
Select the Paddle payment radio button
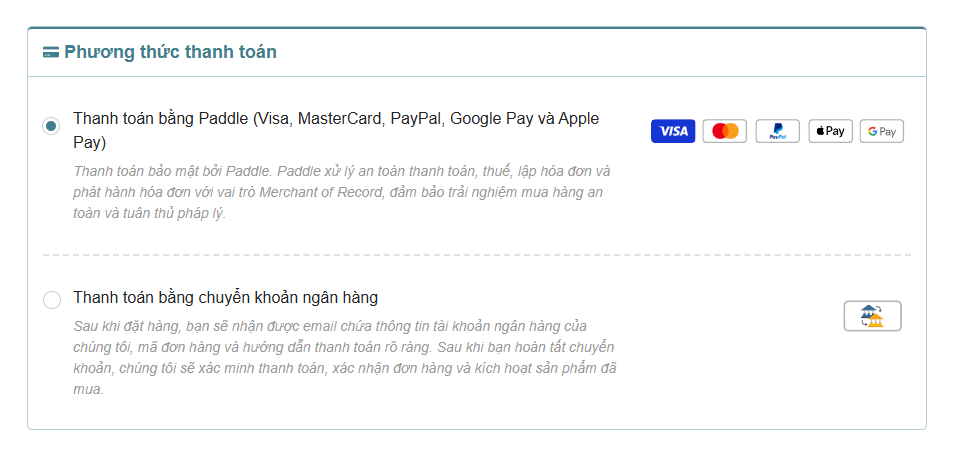tap(51, 127)
